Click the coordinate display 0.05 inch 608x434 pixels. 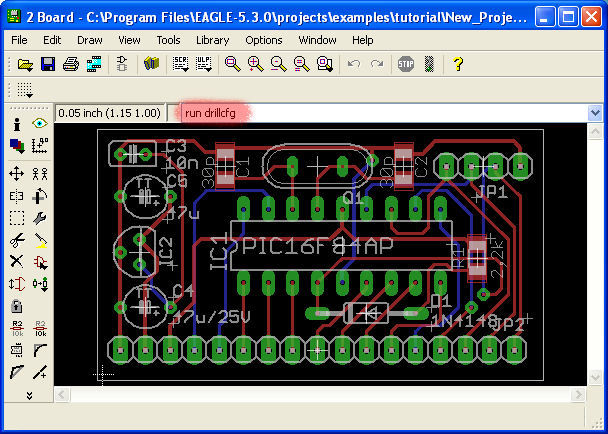(110, 113)
